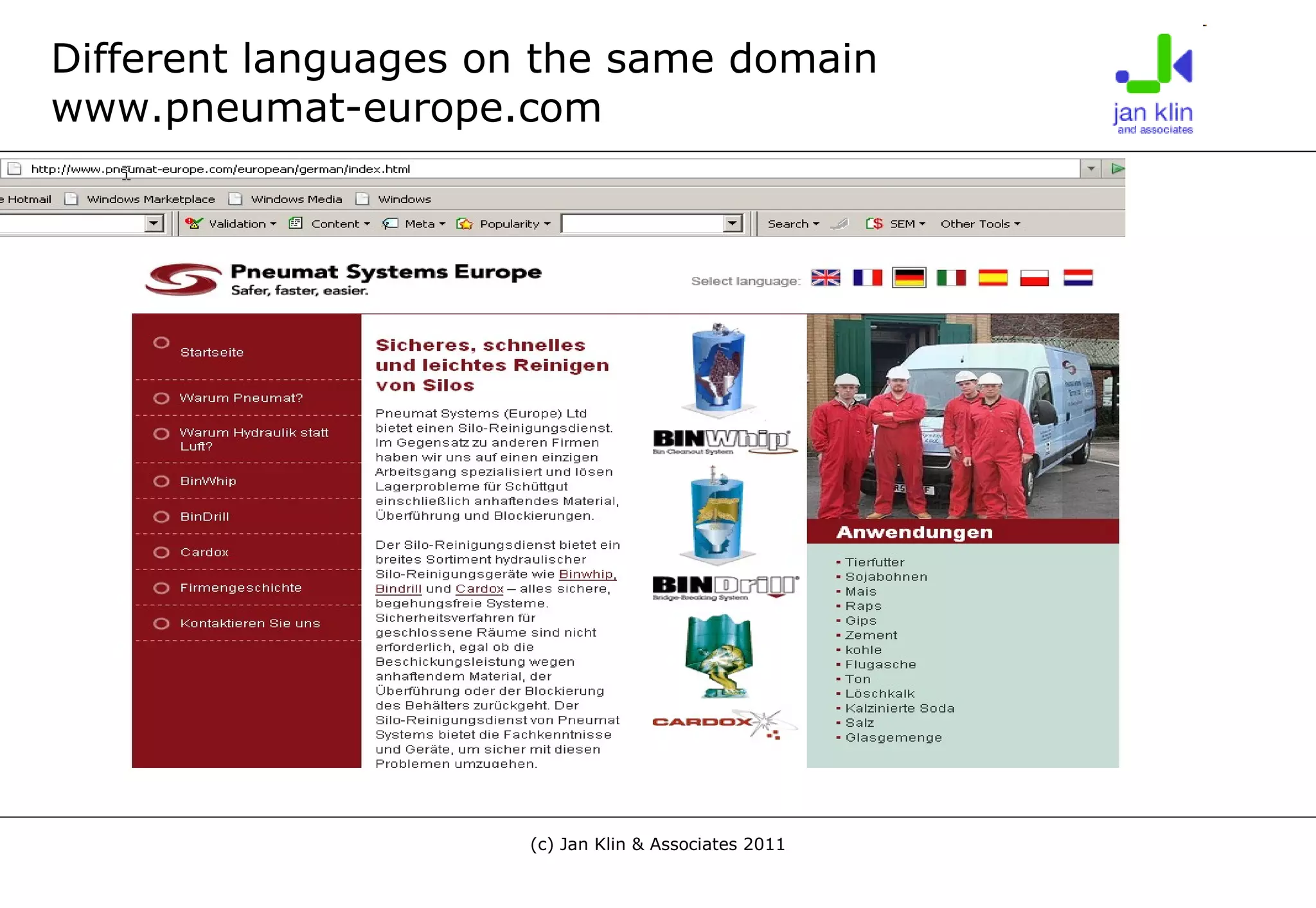Select the Polish flag language

point(1035,278)
